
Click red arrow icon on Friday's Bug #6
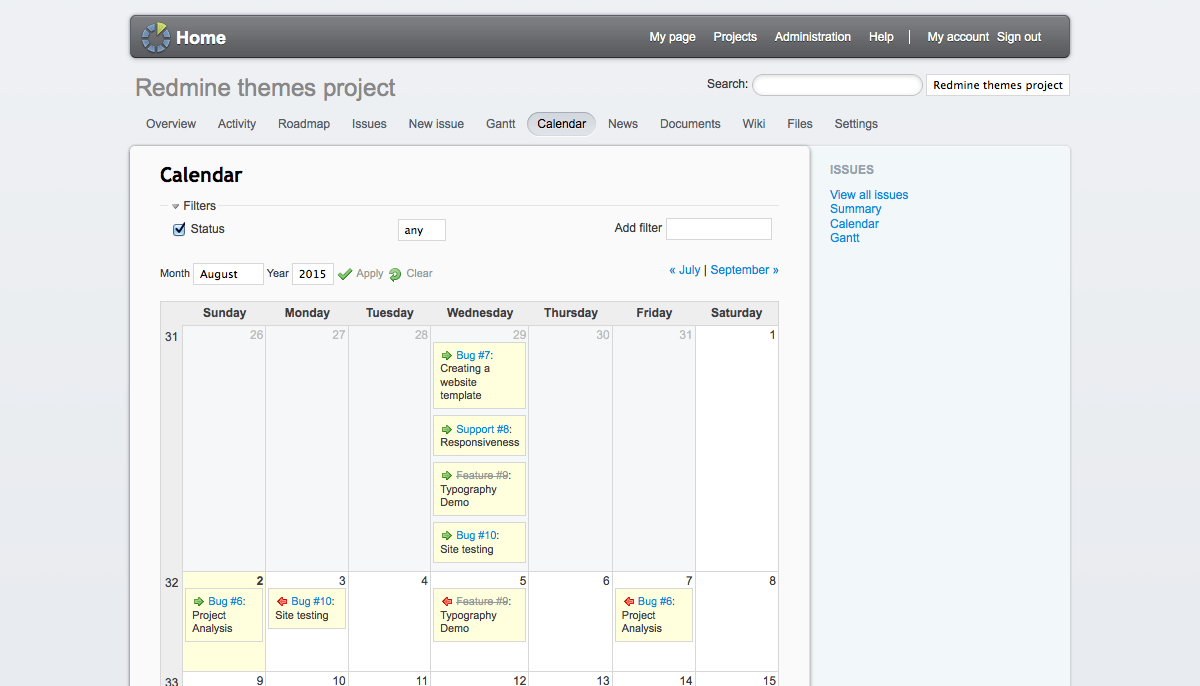[x=629, y=601]
